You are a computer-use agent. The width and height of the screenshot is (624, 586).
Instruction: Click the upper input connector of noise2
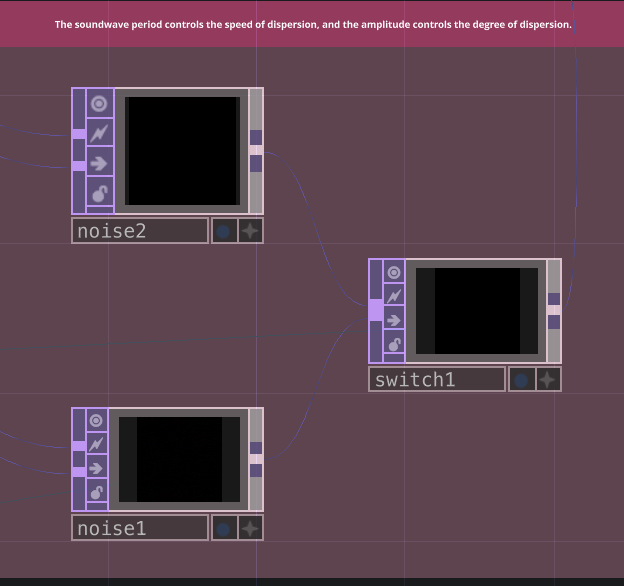click(x=79, y=134)
